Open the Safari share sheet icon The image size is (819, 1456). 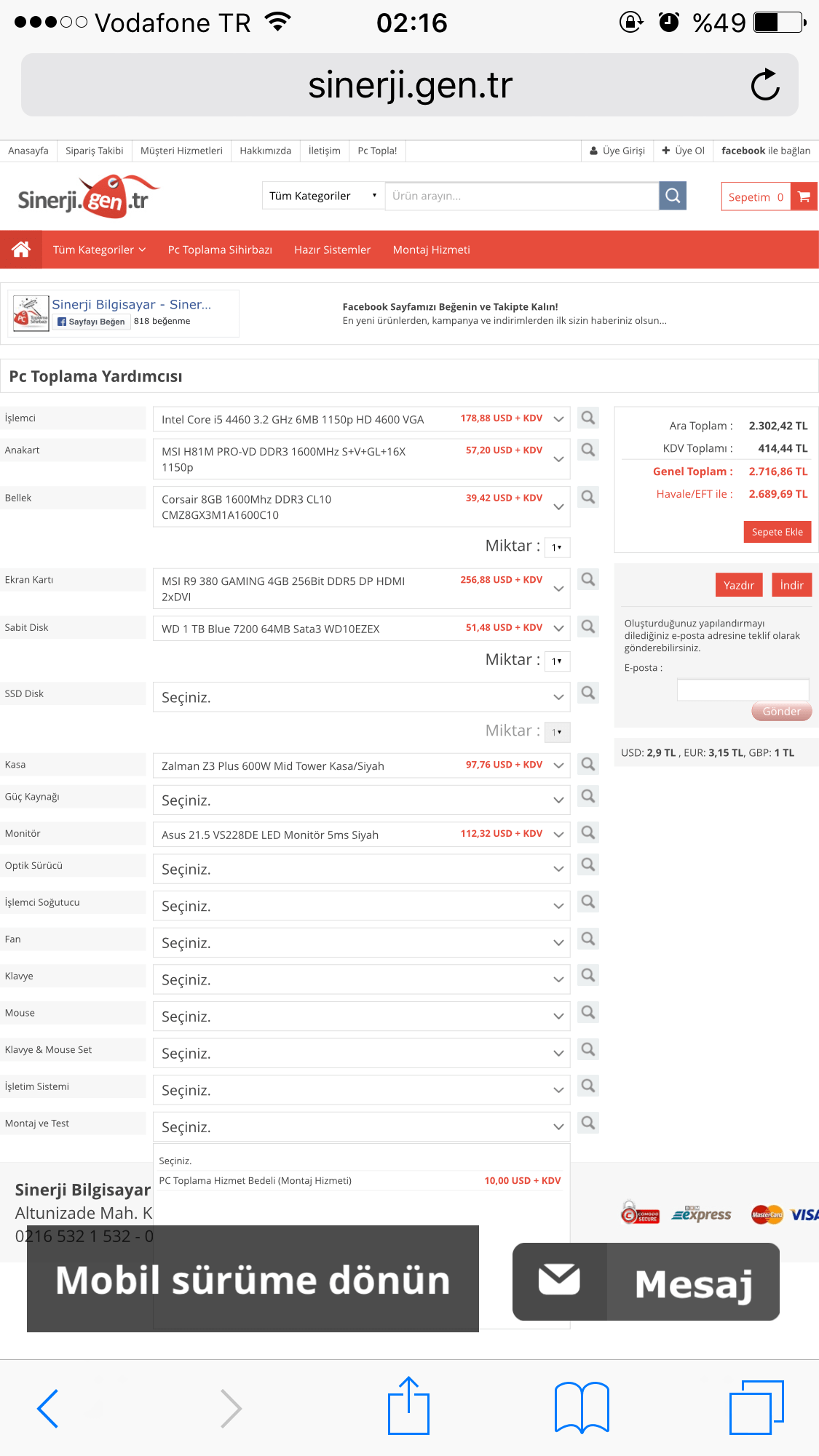click(408, 1406)
